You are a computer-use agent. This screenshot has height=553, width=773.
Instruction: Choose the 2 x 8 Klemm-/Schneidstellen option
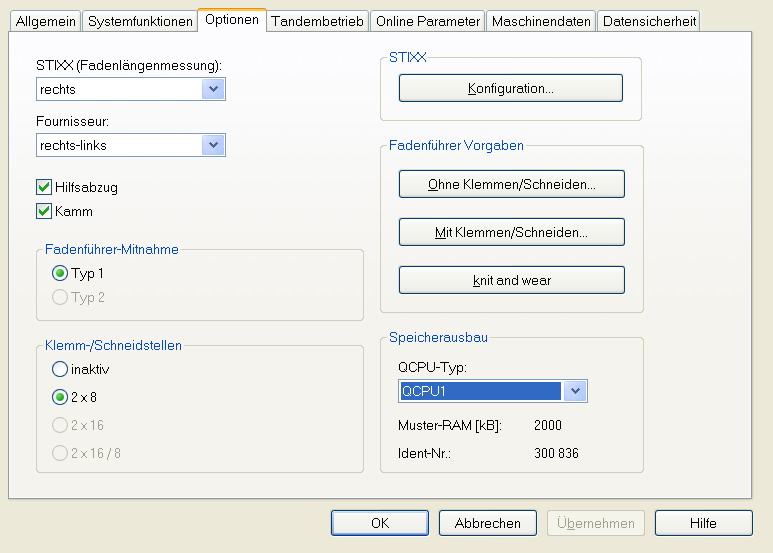[x=60, y=397]
